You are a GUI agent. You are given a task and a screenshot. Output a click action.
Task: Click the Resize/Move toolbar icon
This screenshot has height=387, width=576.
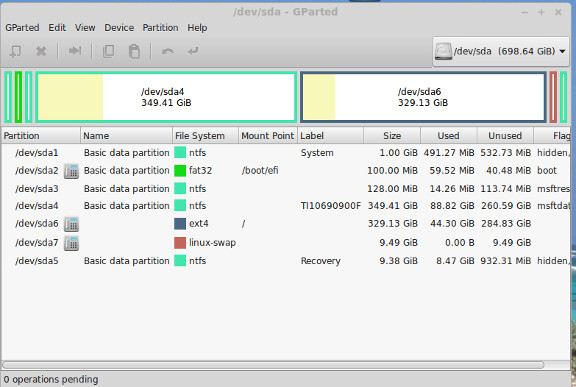75,51
